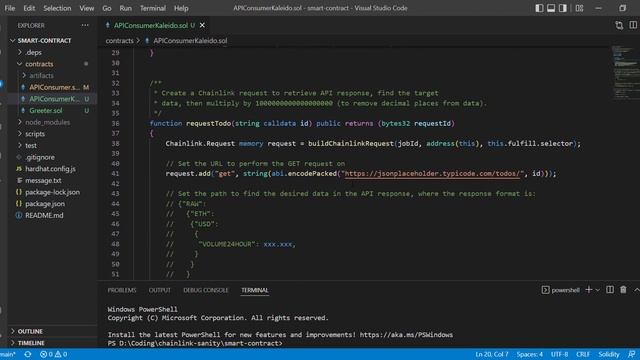Open .gitignore file
This screenshot has height=360, width=640.
(40, 157)
